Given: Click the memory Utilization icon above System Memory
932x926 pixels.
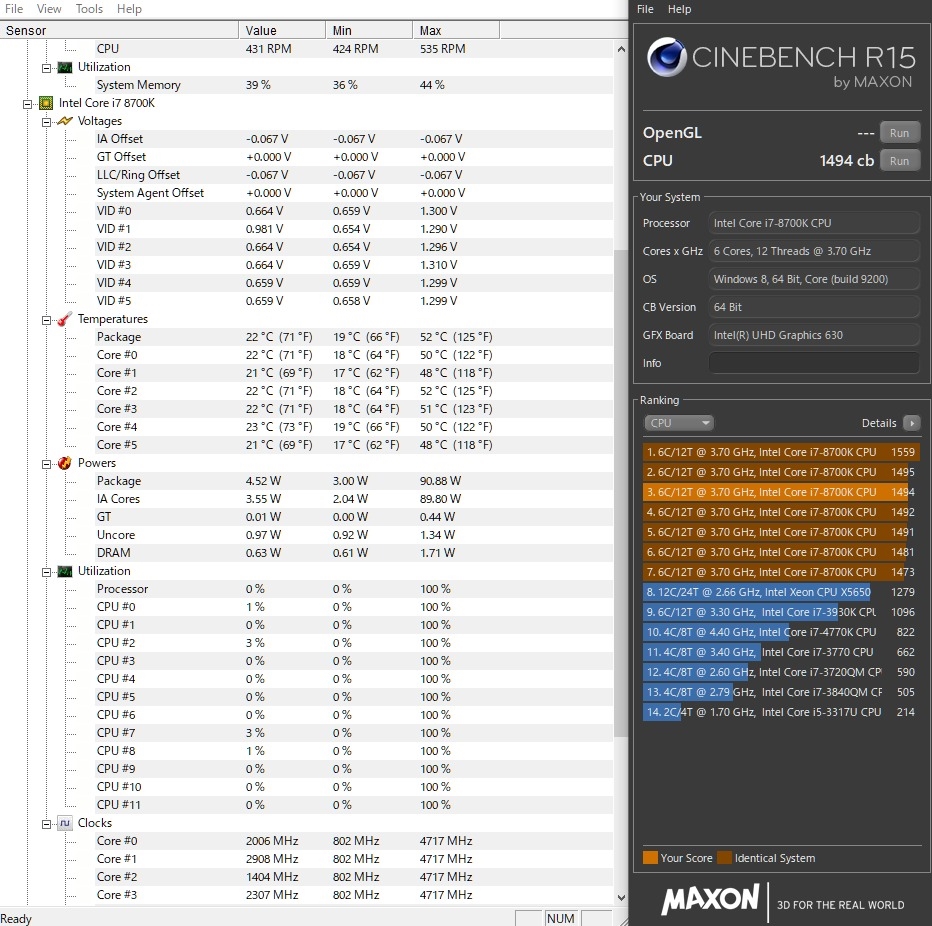Looking at the screenshot, I should point(64,67).
